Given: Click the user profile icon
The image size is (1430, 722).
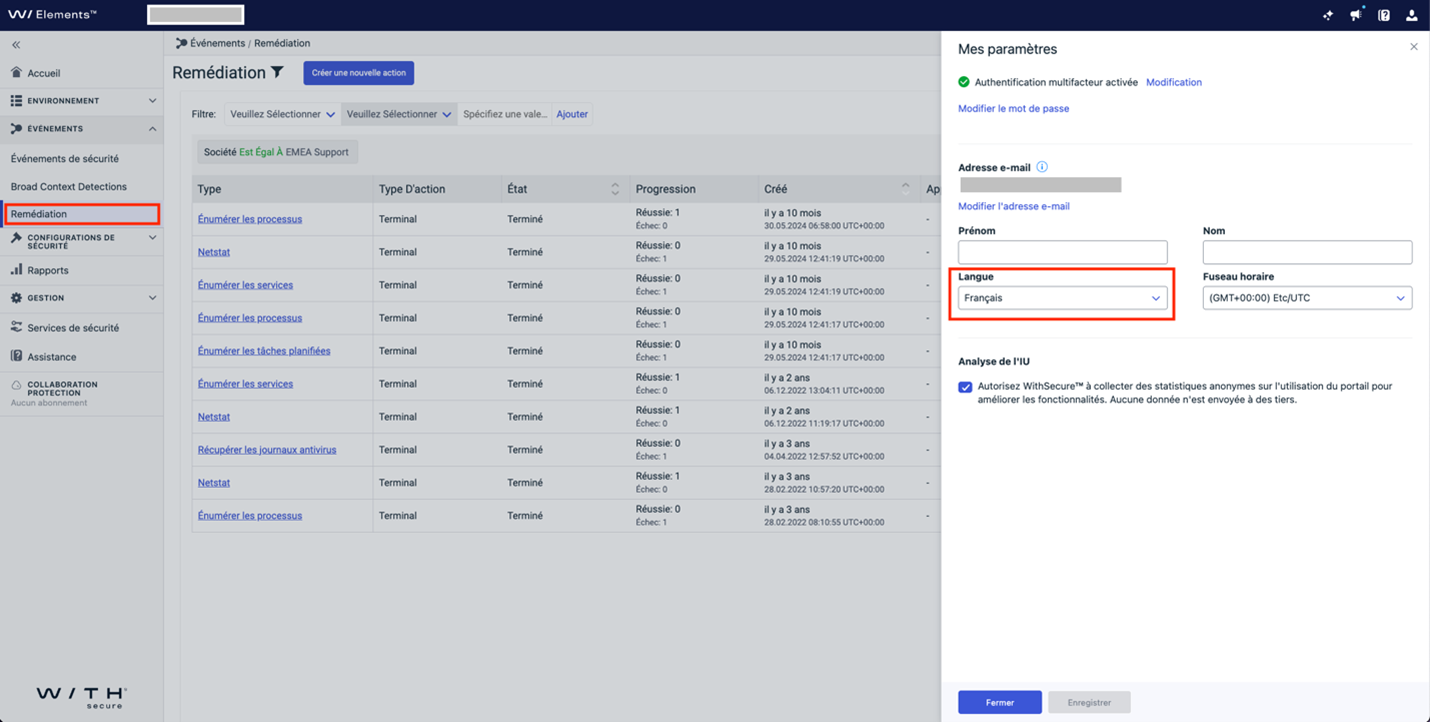Looking at the screenshot, I should pos(1412,15).
